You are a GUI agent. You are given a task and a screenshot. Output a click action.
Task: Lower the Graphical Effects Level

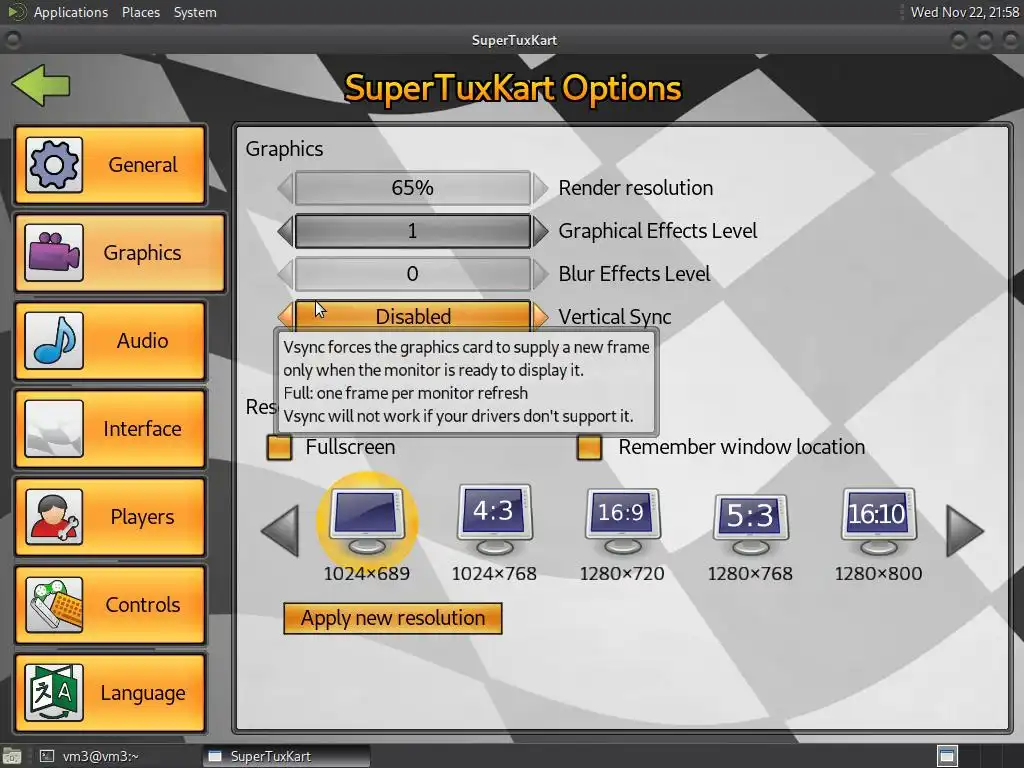(x=285, y=231)
